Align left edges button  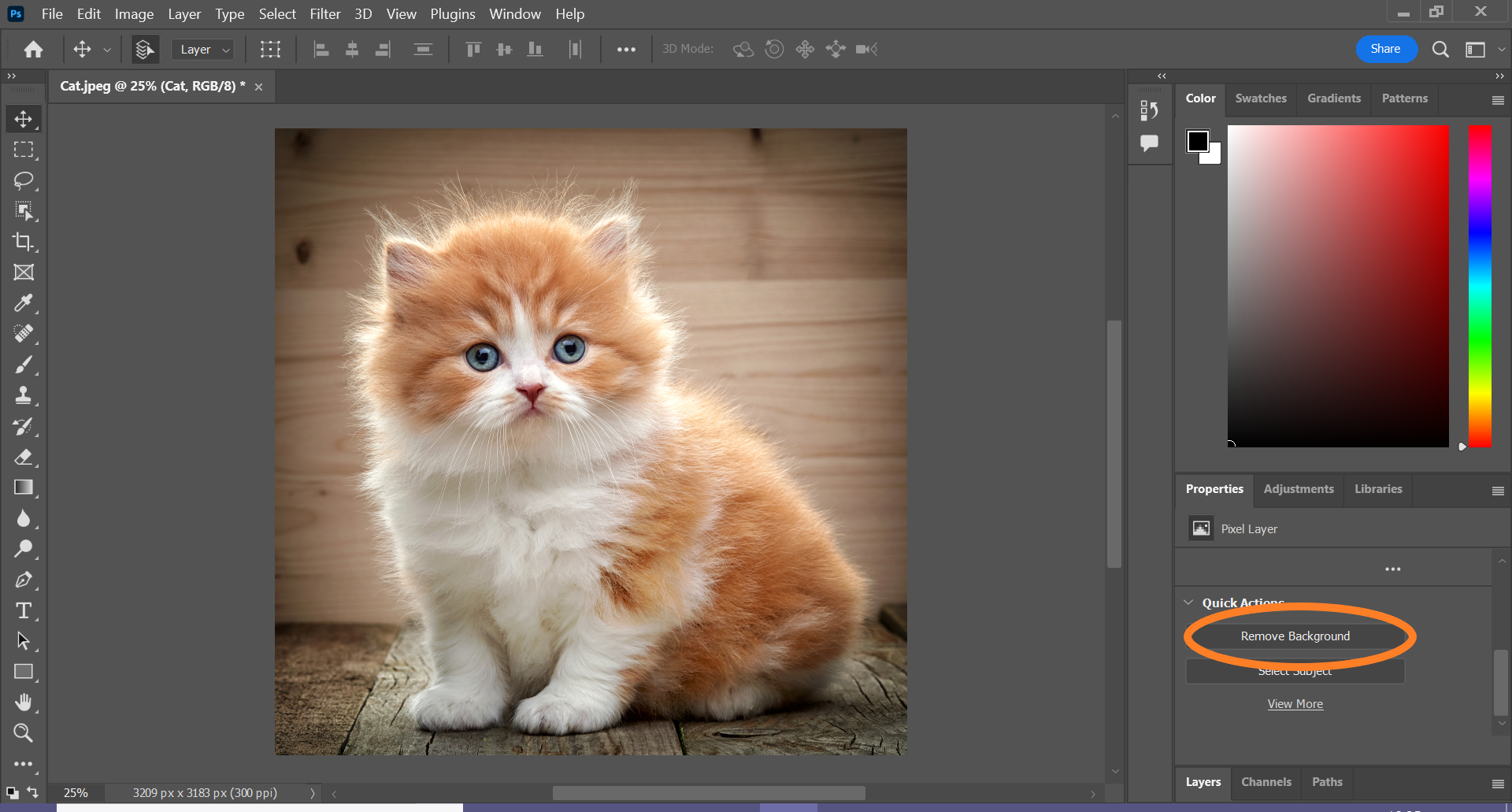(x=321, y=50)
